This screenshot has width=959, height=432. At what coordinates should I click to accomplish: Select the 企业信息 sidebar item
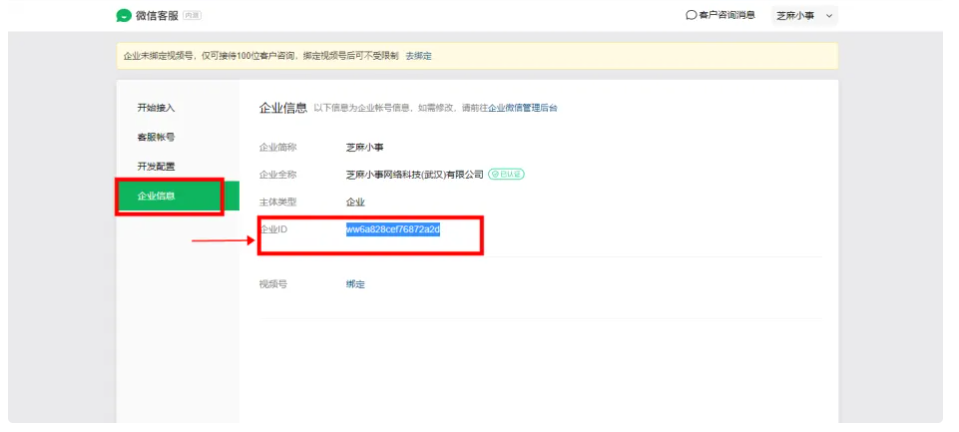[x=178, y=196]
